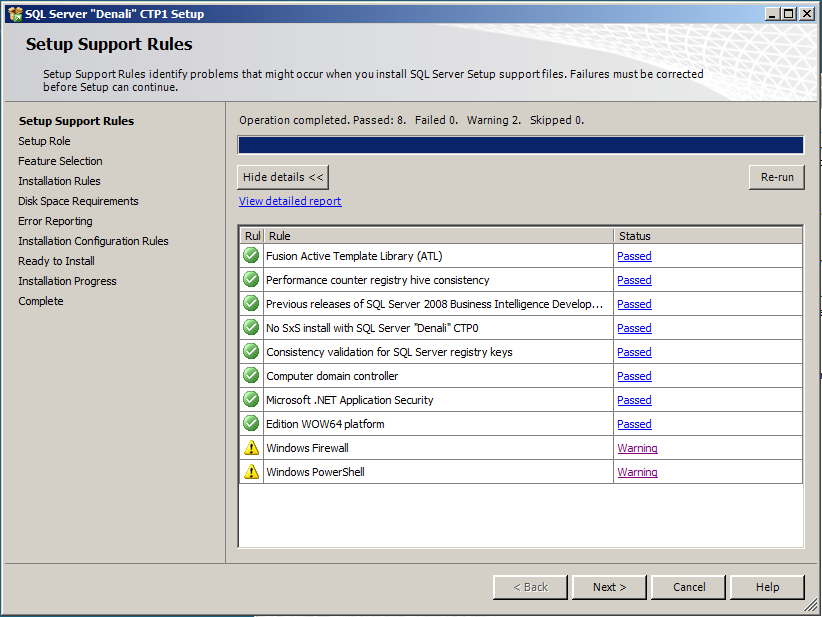Viewport: 822px width, 617px height.
Task: Click the green check icon beside Fusion Active Template Library
Action: pos(250,256)
